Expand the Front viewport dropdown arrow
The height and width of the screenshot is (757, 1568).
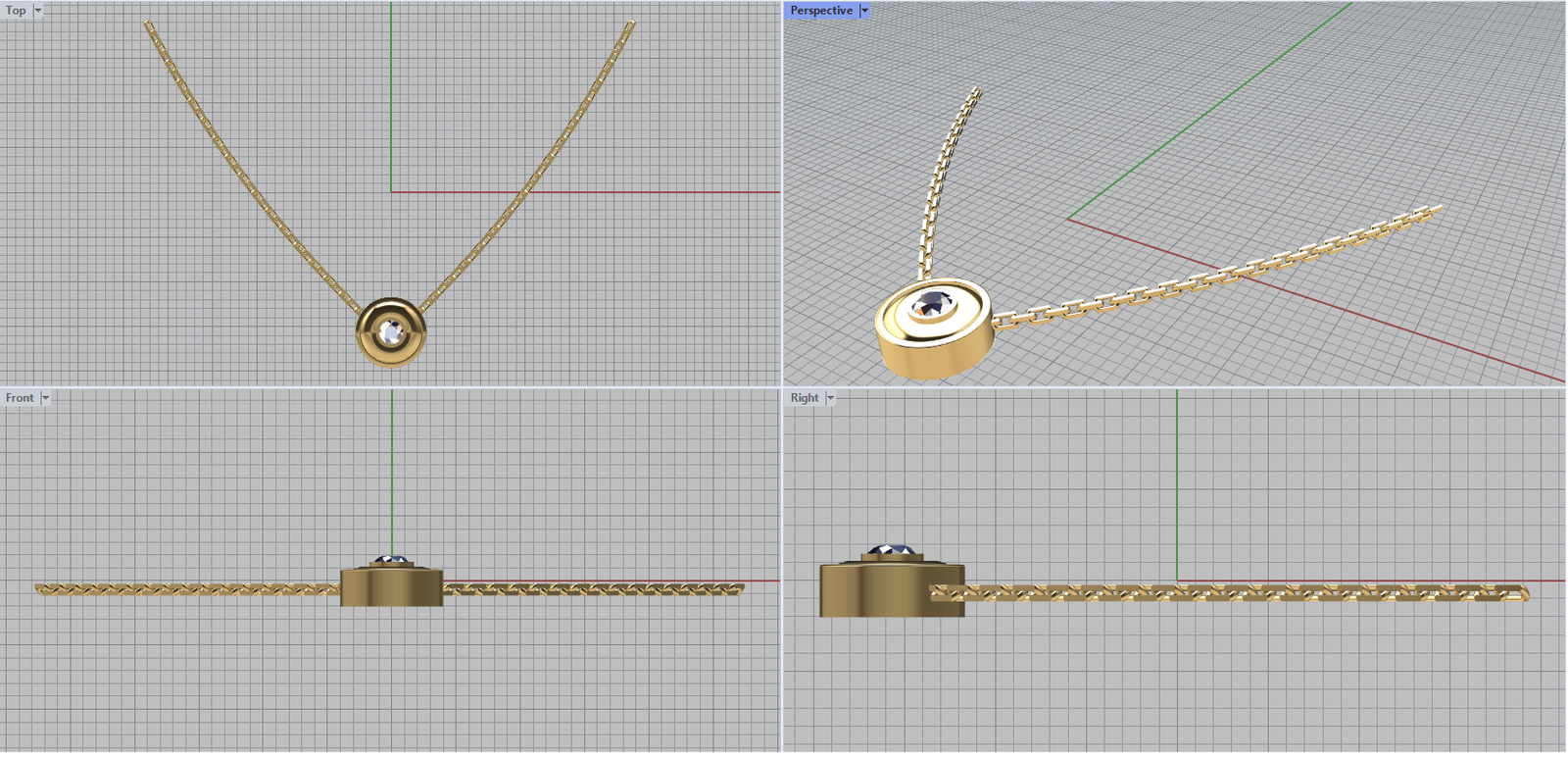45,398
